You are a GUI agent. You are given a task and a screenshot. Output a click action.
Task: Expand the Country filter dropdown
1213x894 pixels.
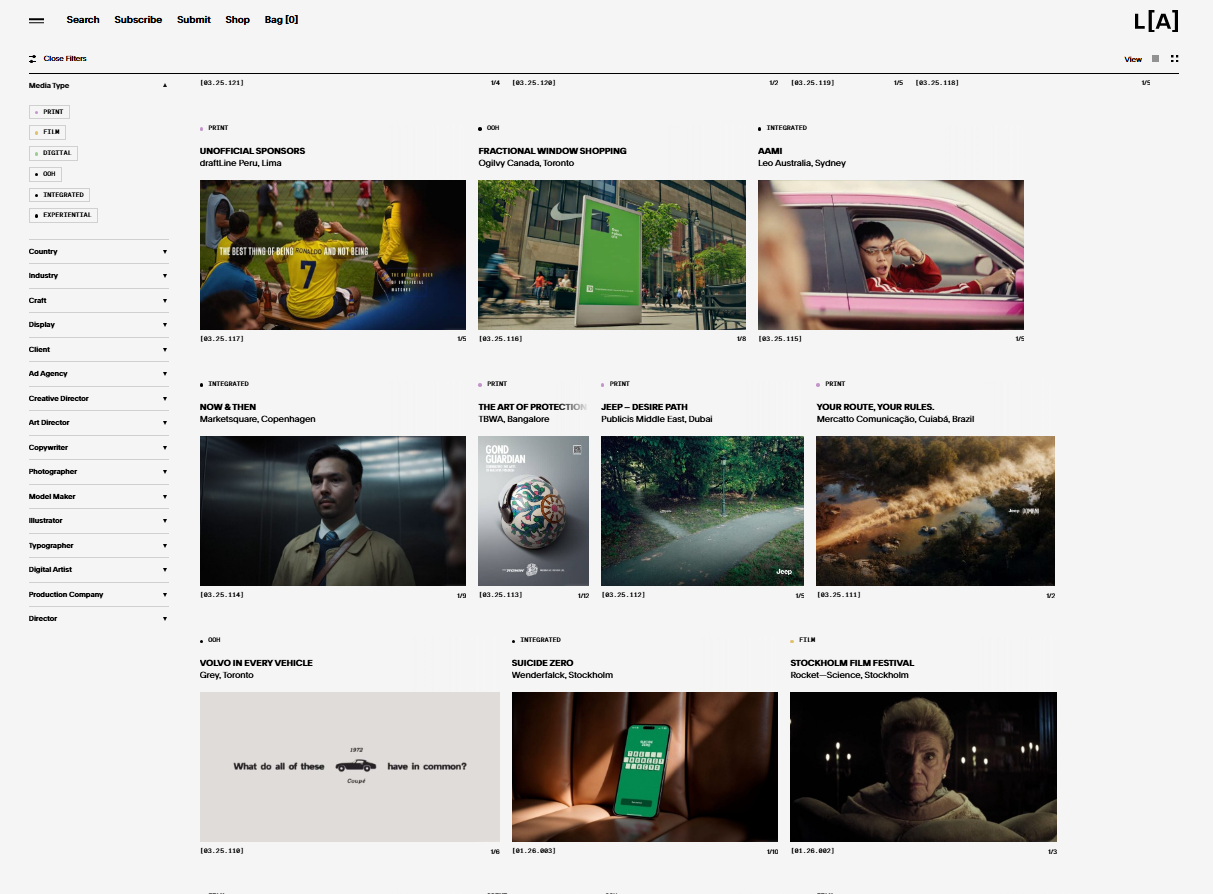pos(98,252)
